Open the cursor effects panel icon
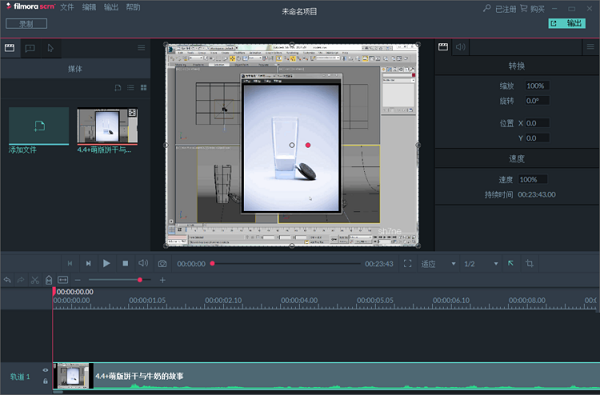This screenshot has width=600, height=395. point(51,48)
